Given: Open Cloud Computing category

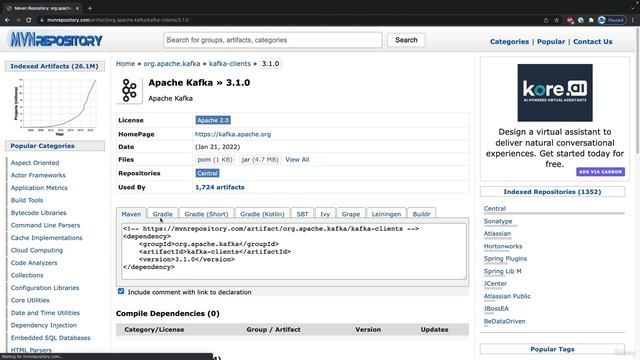Looking at the screenshot, I should coord(37,250).
